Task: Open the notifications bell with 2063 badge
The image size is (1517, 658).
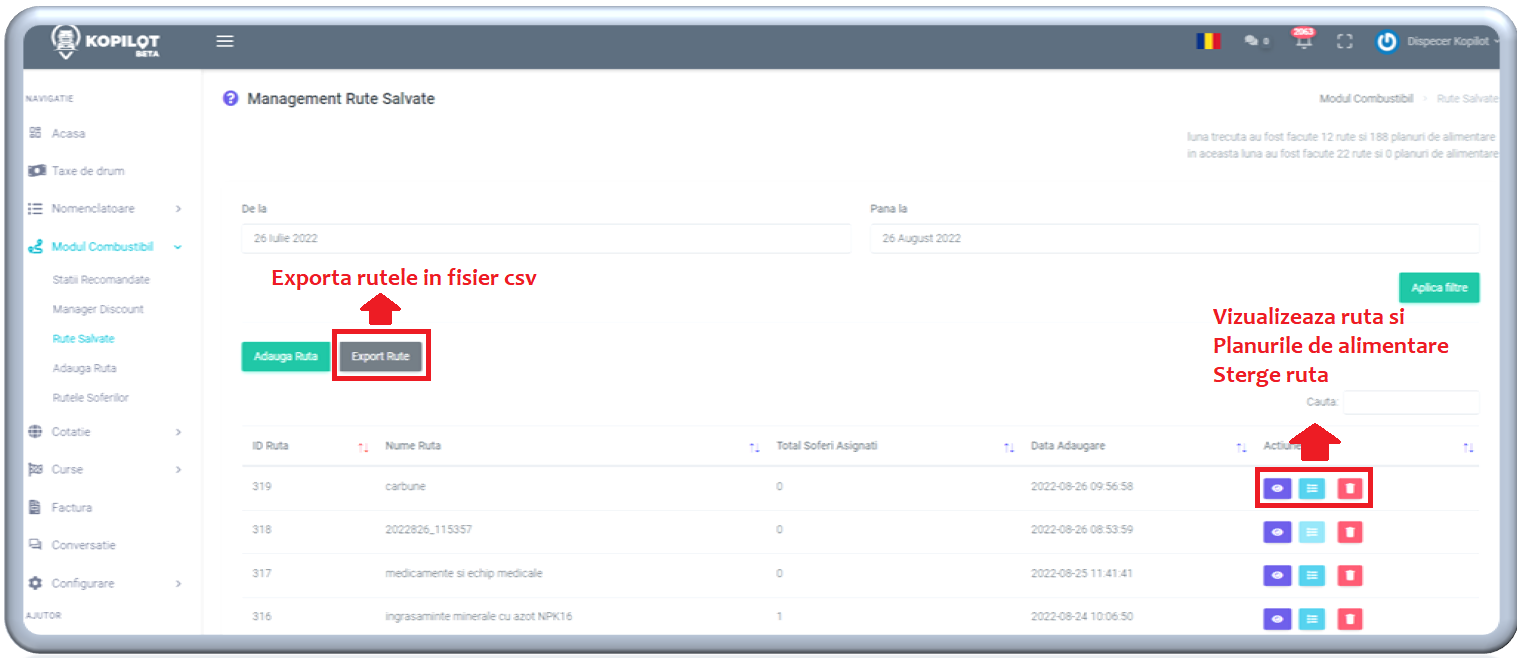Action: pyautogui.click(x=1303, y=41)
